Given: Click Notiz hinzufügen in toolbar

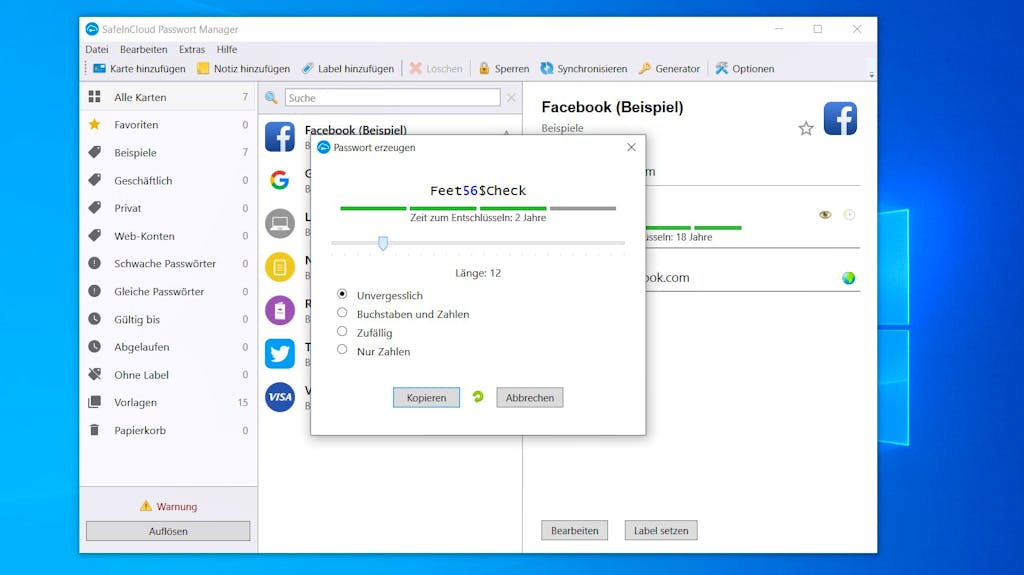Looking at the screenshot, I should (243, 69).
